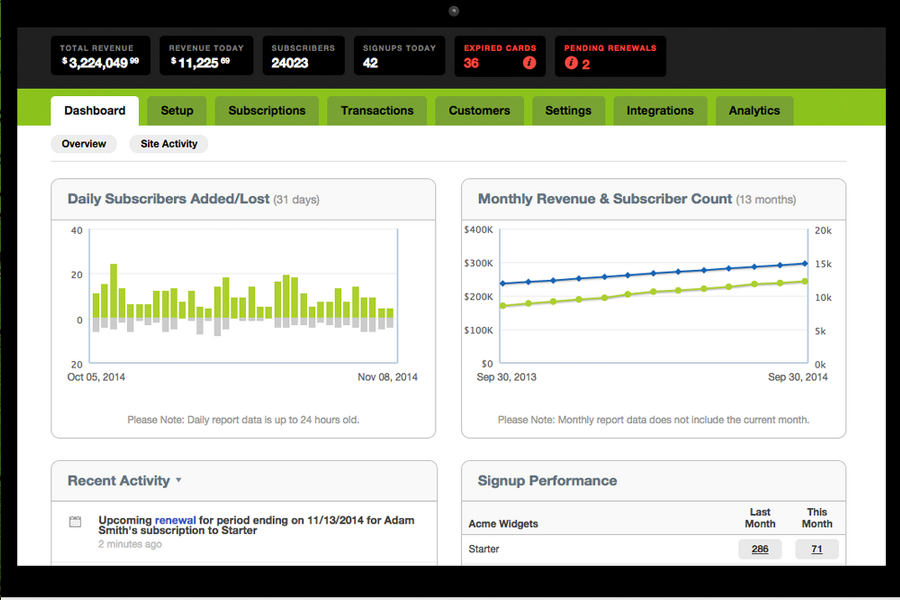Click the Pending Renewals info icon

point(571,63)
